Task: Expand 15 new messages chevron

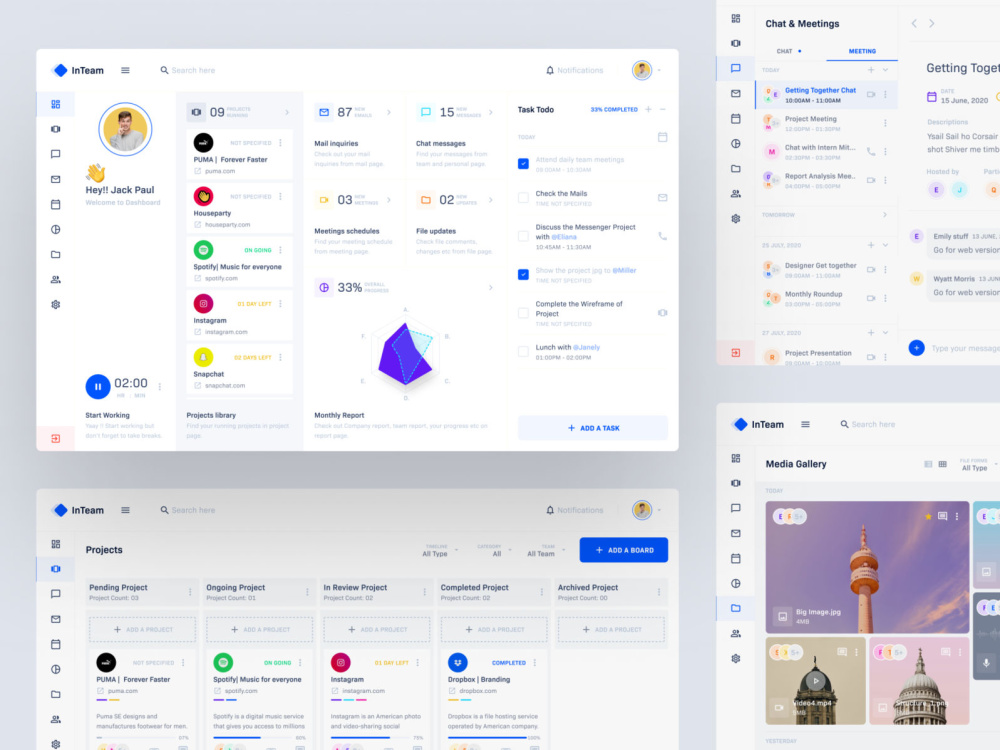Action: coord(490,112)
